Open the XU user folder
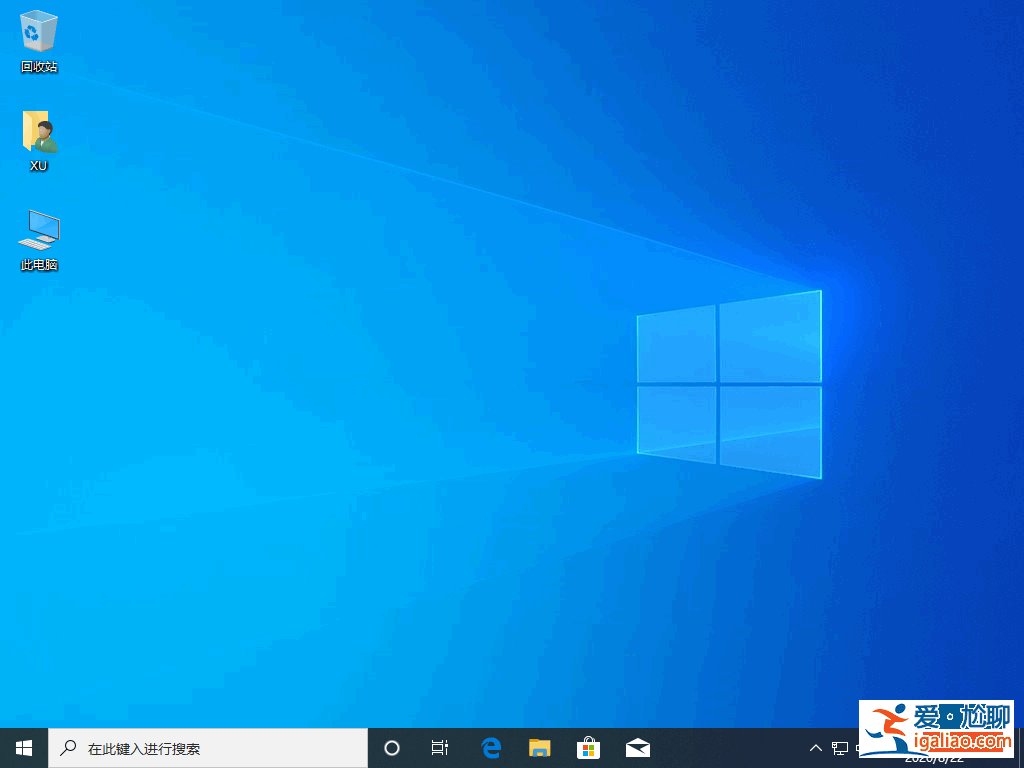This screenshot has width=1024, height=768. [x=38, y=130]
